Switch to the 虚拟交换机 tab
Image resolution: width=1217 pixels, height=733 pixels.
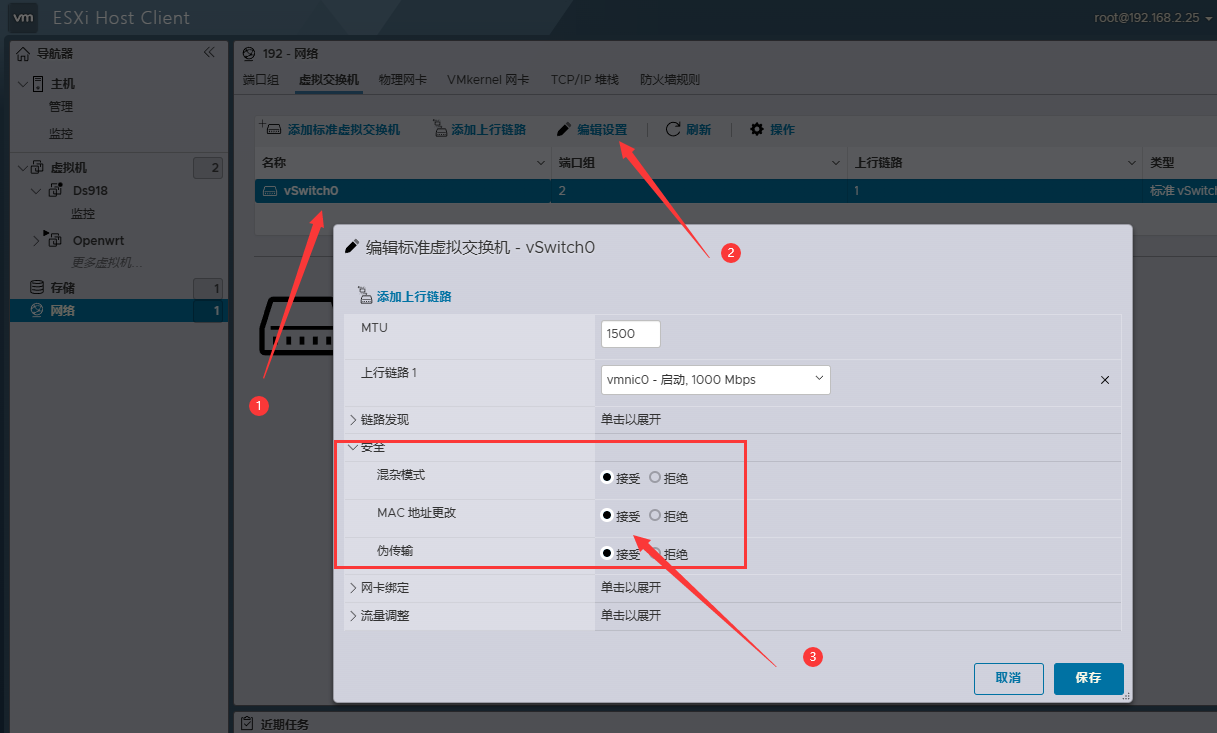(x=329, y=79)
